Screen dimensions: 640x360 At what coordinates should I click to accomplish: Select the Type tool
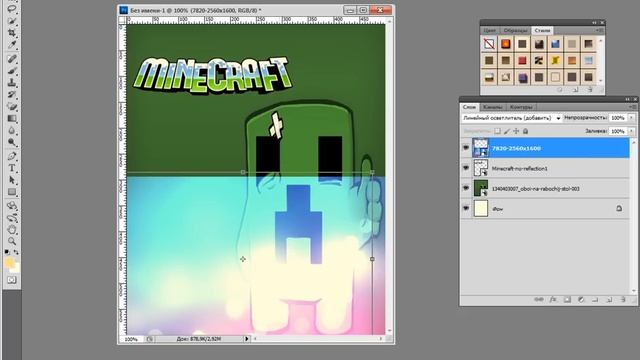coord(12,168)
